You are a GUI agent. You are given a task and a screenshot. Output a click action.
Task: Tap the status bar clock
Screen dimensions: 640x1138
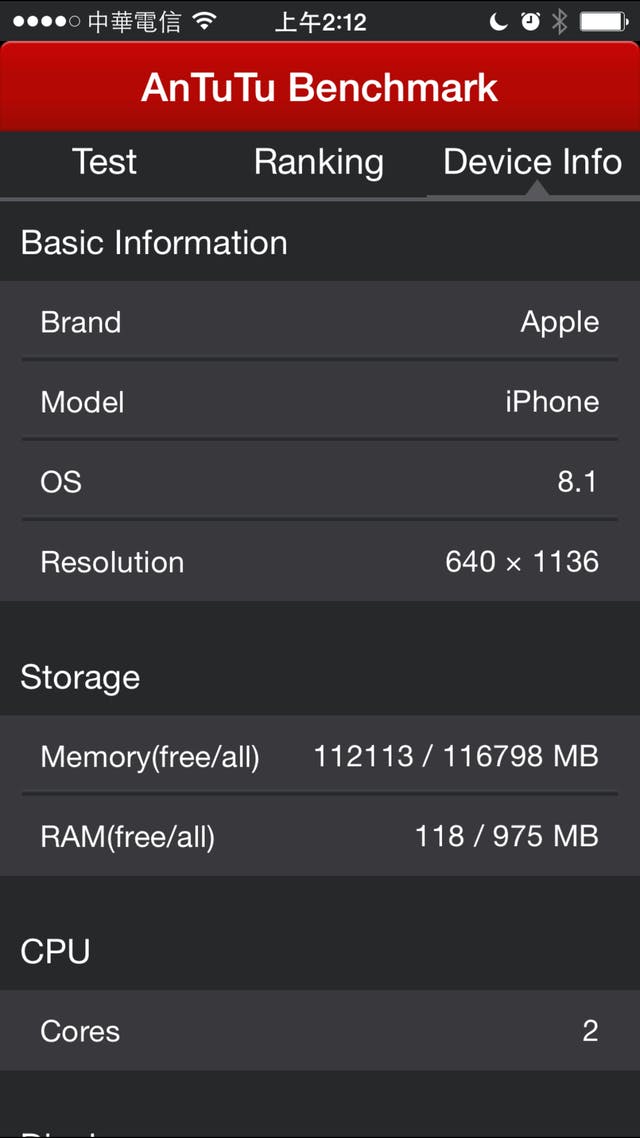[320, 21]
